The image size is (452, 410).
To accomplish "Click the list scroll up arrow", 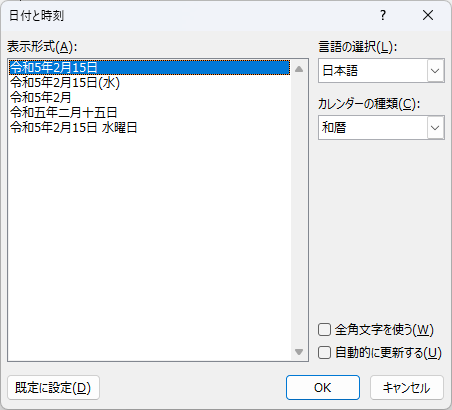I will 299,69.
